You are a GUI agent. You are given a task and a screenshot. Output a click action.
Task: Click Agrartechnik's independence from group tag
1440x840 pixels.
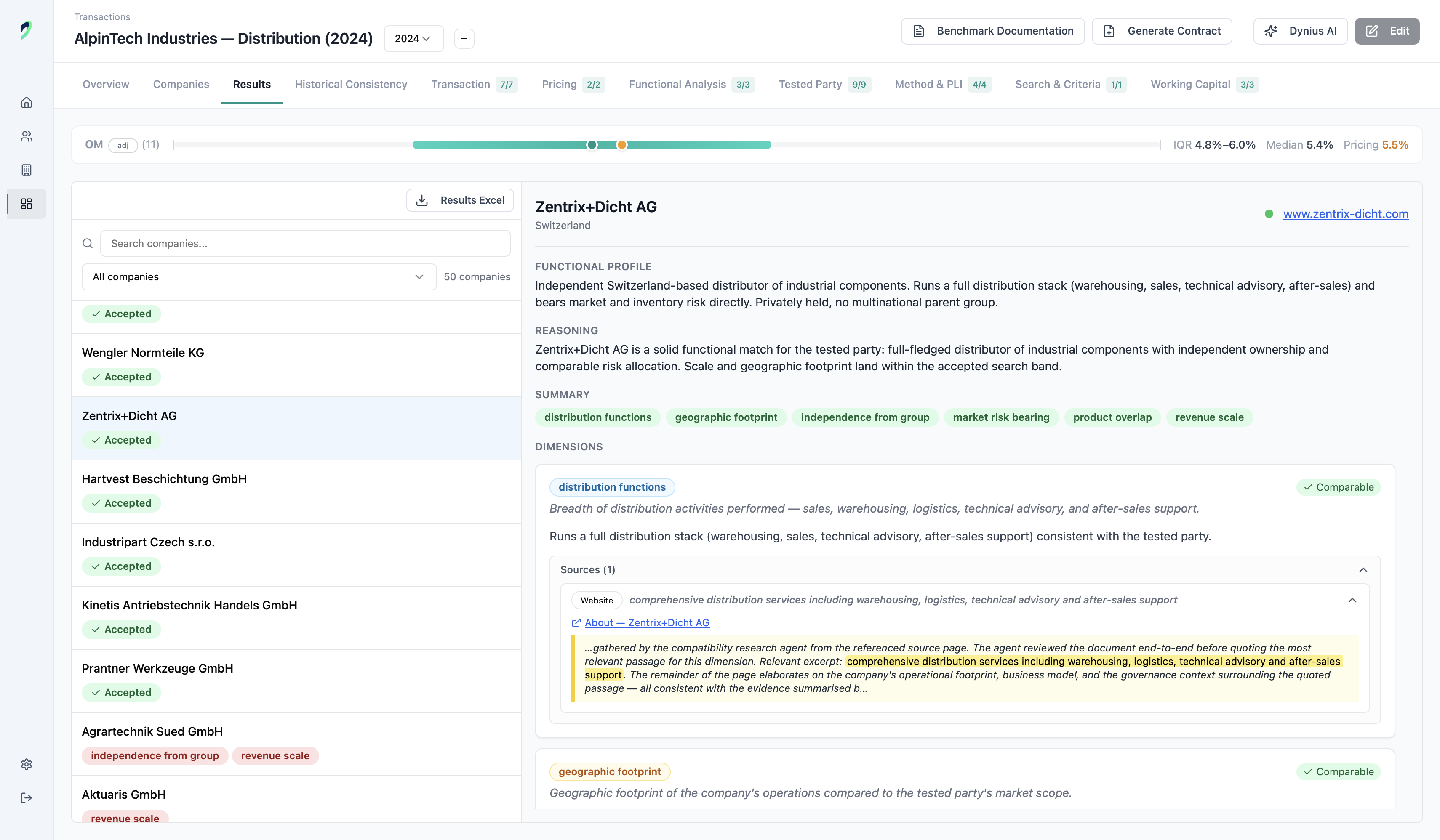pyautogui.click(x=155, y=756)
